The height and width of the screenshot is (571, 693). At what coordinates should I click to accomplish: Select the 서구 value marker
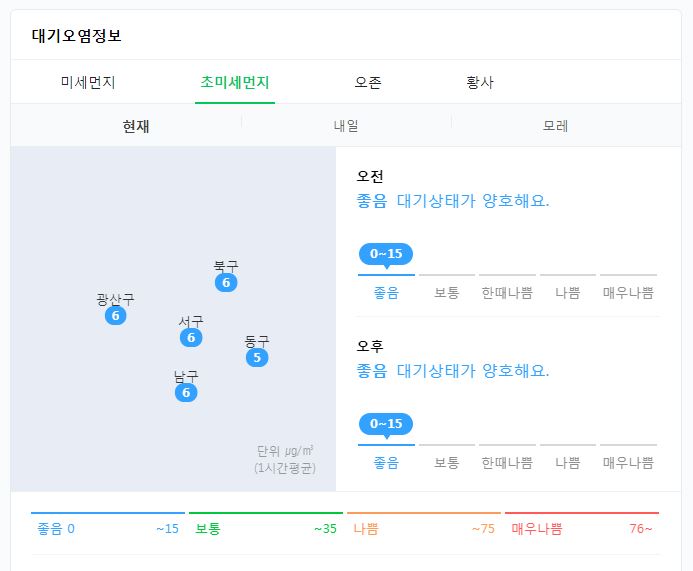point(191,338)
